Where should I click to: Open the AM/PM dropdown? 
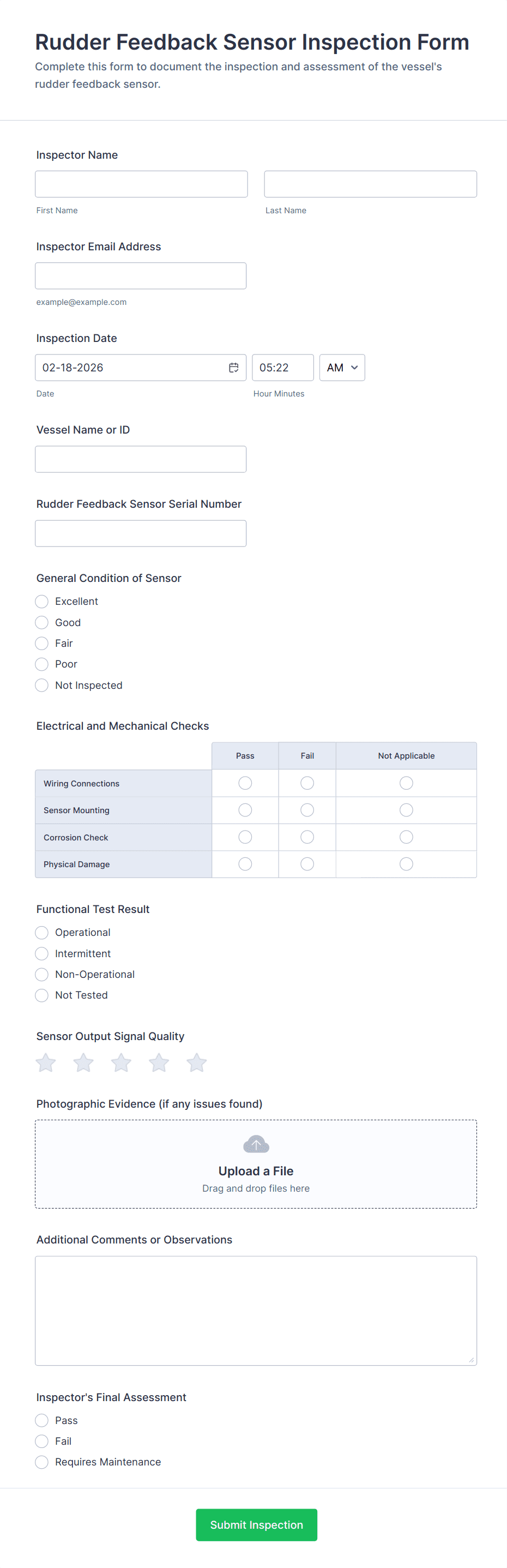click(342, 368)
